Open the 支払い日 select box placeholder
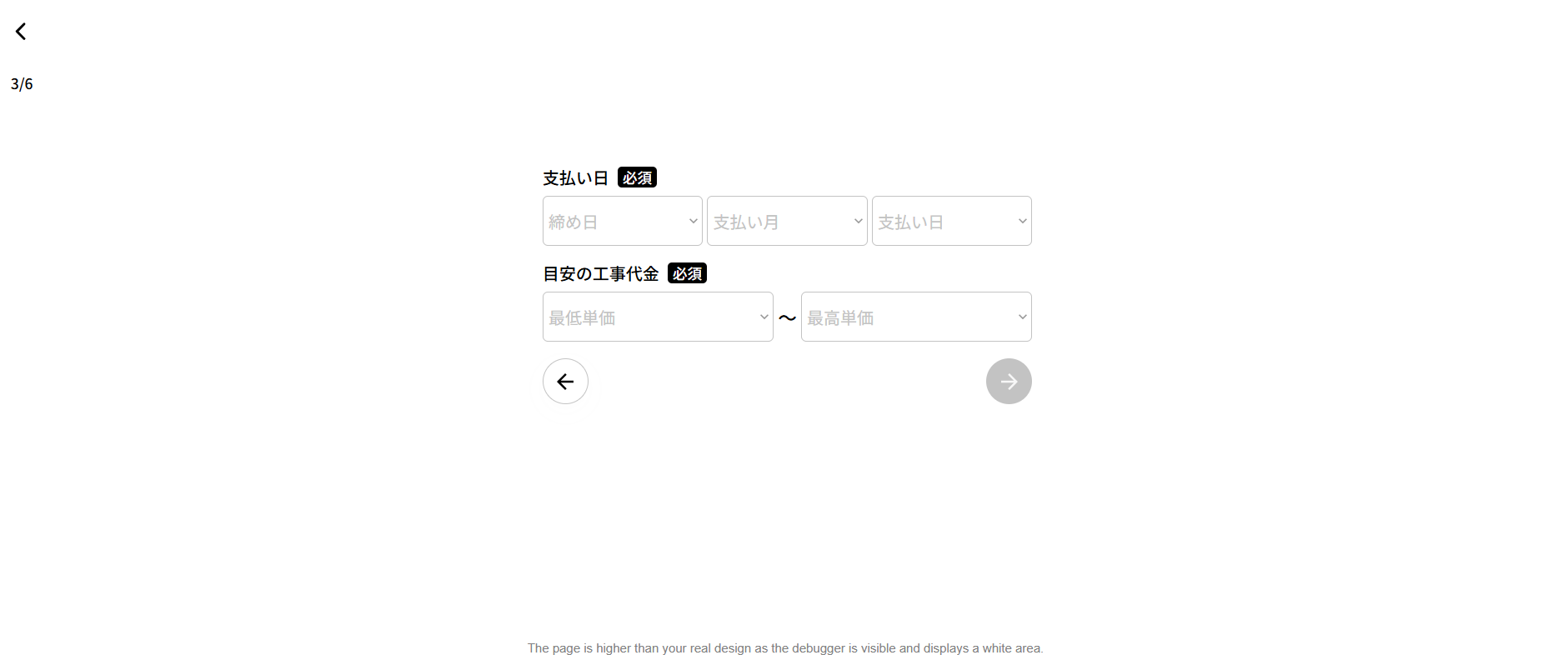Viewport: 1568px width, 655px height. [952, 221]
